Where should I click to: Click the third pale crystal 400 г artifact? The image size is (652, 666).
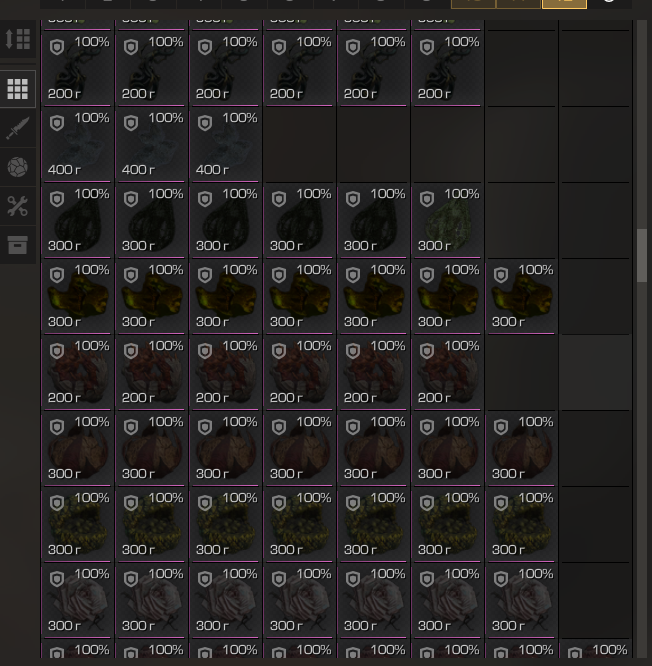pyautogui.click(x=225, y=145)
